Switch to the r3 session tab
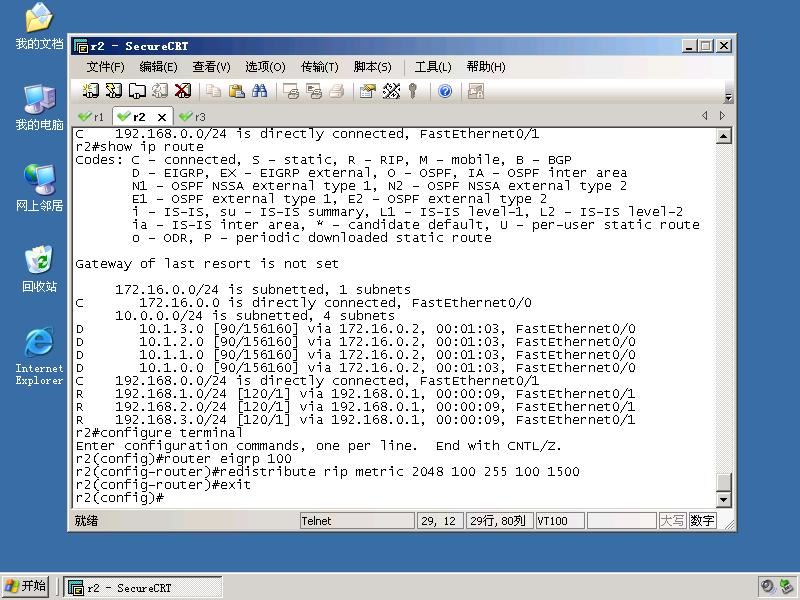Screen dimensions: 800x600 (x=192, y=117)
